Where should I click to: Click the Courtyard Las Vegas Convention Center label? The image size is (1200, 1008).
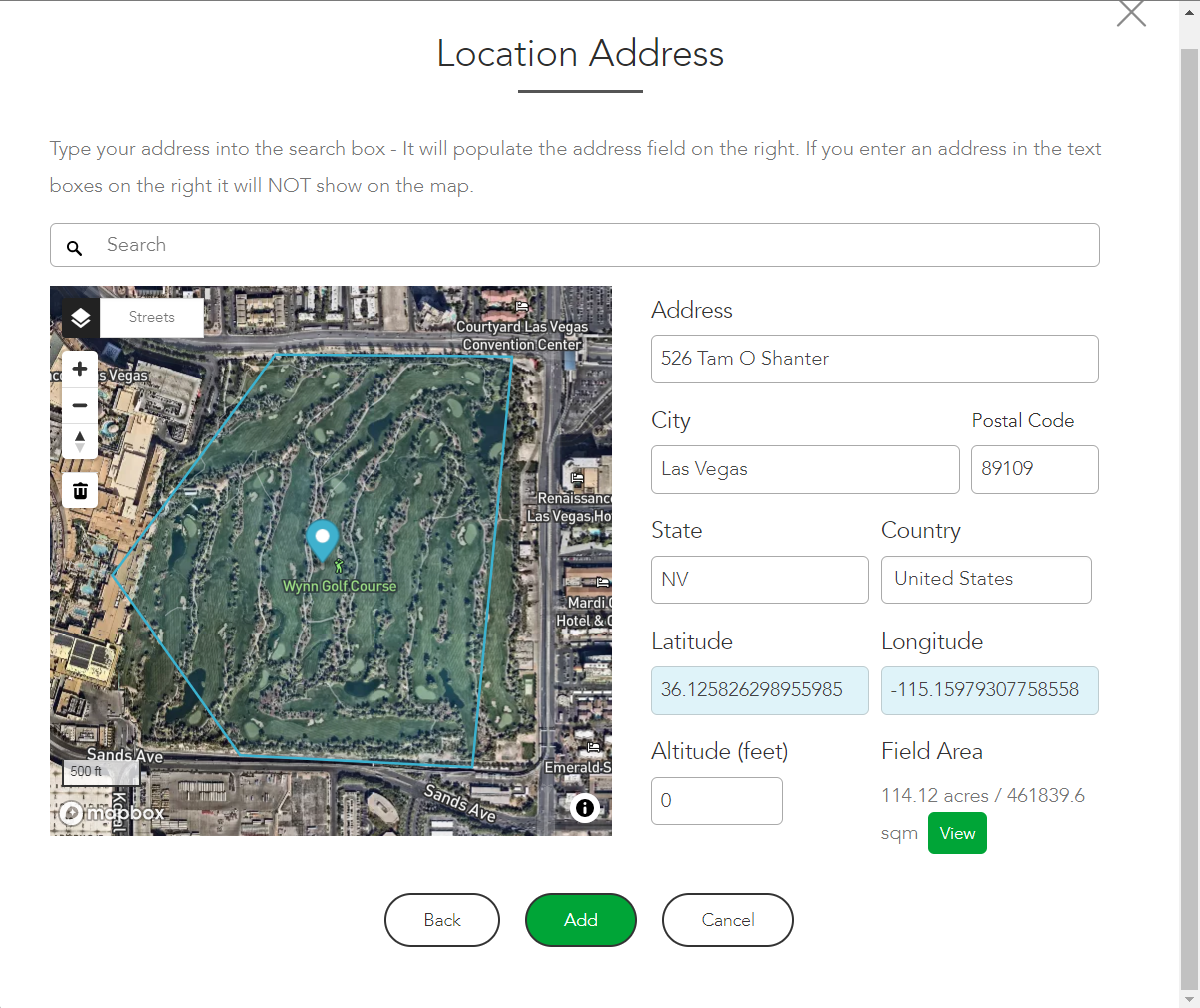point(522,335)
